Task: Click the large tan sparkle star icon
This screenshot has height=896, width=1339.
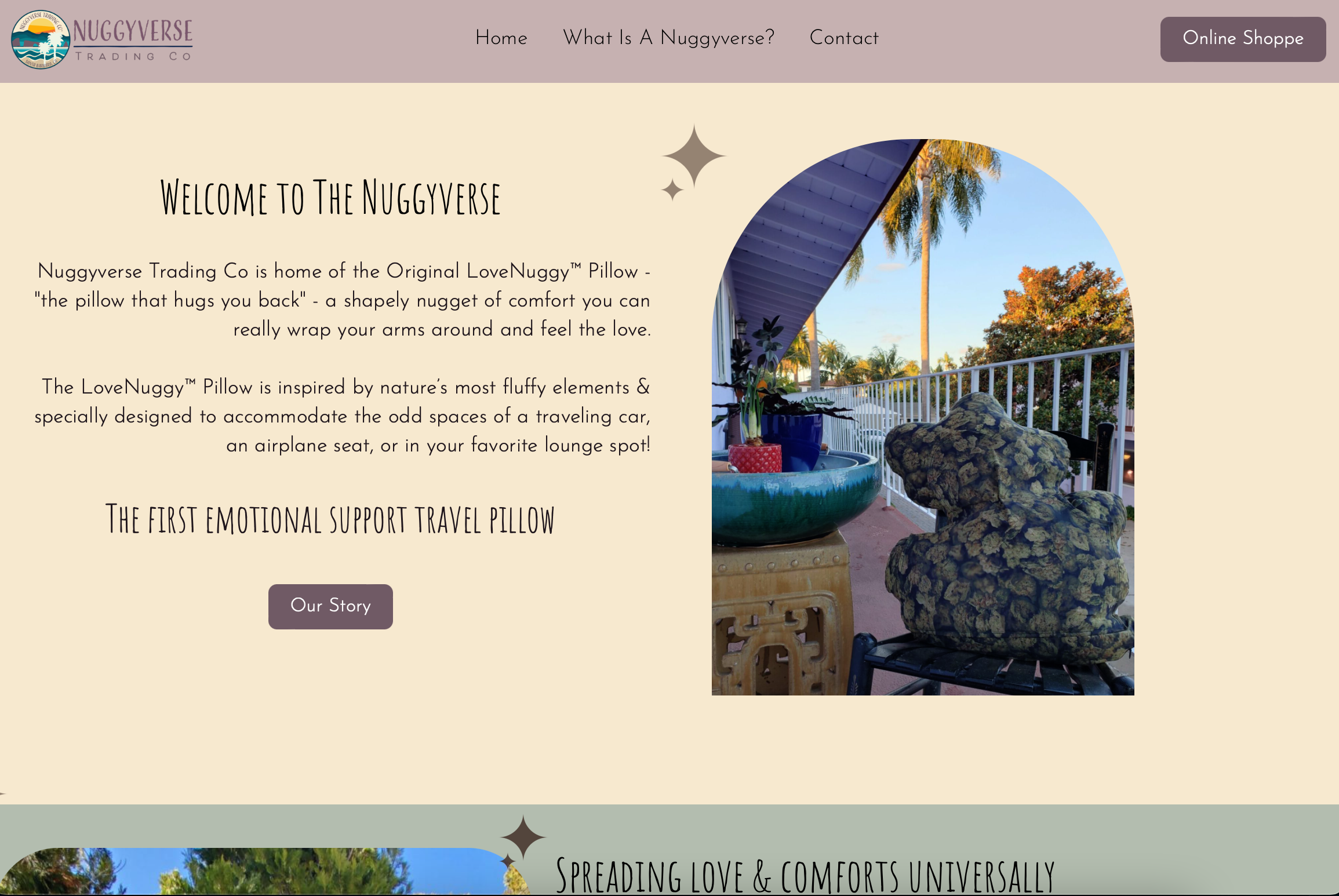Action: [694, 156]
